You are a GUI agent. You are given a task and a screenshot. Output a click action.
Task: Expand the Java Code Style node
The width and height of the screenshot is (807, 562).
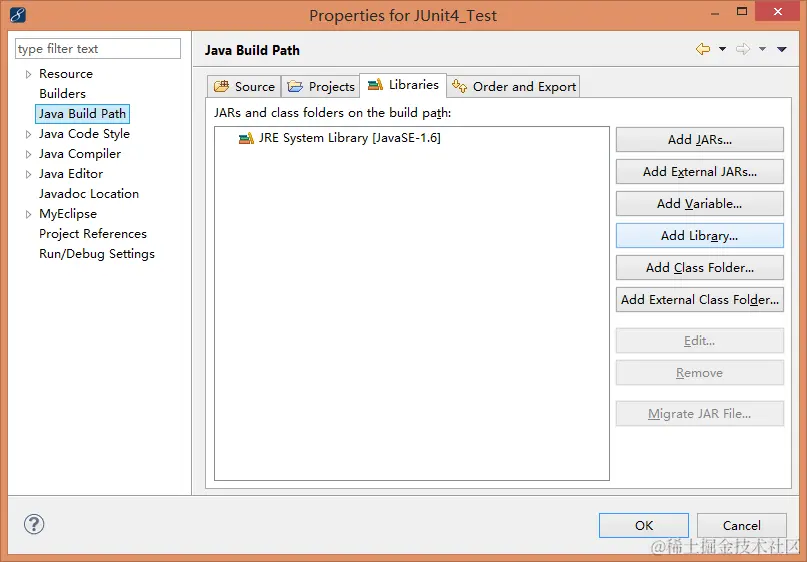(x=28, y=134)
